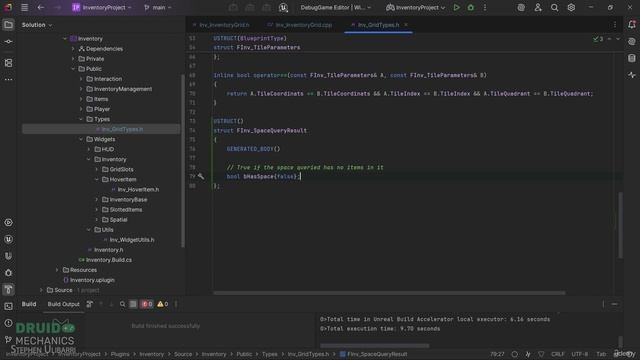This screenshot has height=360, width=640.
Task: Open the InventoryProject run configuration dropdown
Action: coord(416,7)
